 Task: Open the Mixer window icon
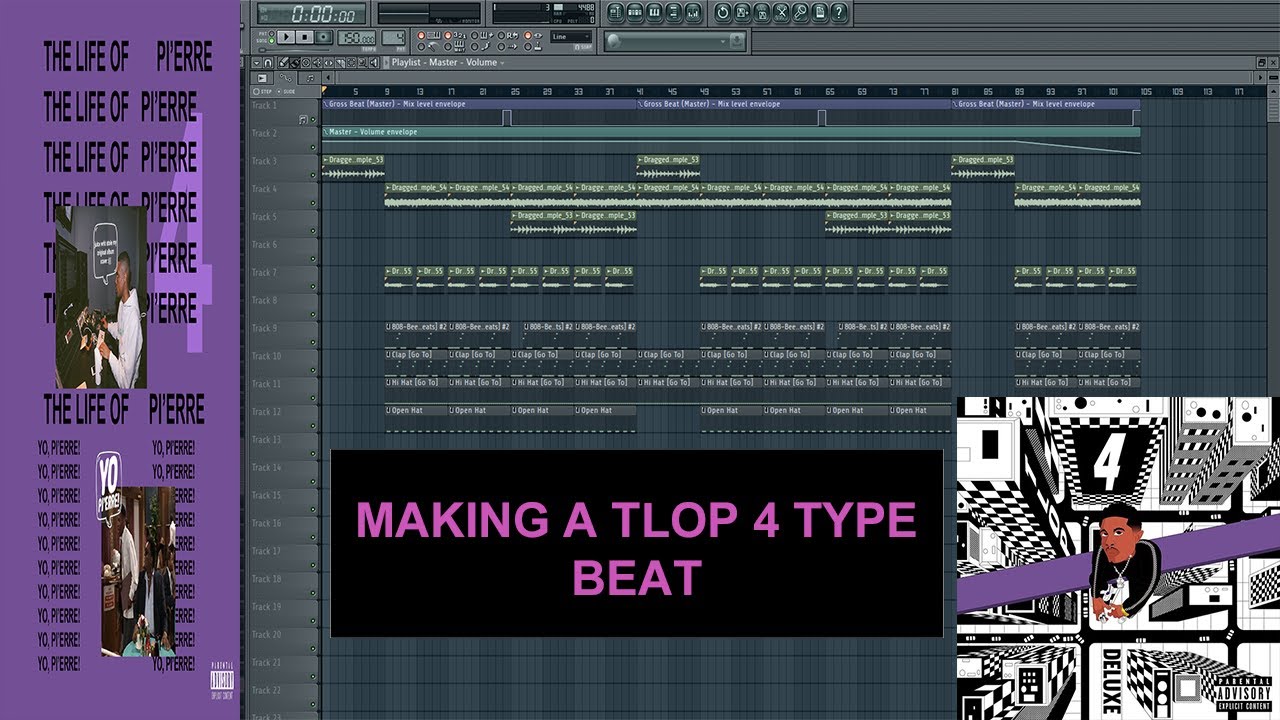pyautogui.click(x=693, y=12)
